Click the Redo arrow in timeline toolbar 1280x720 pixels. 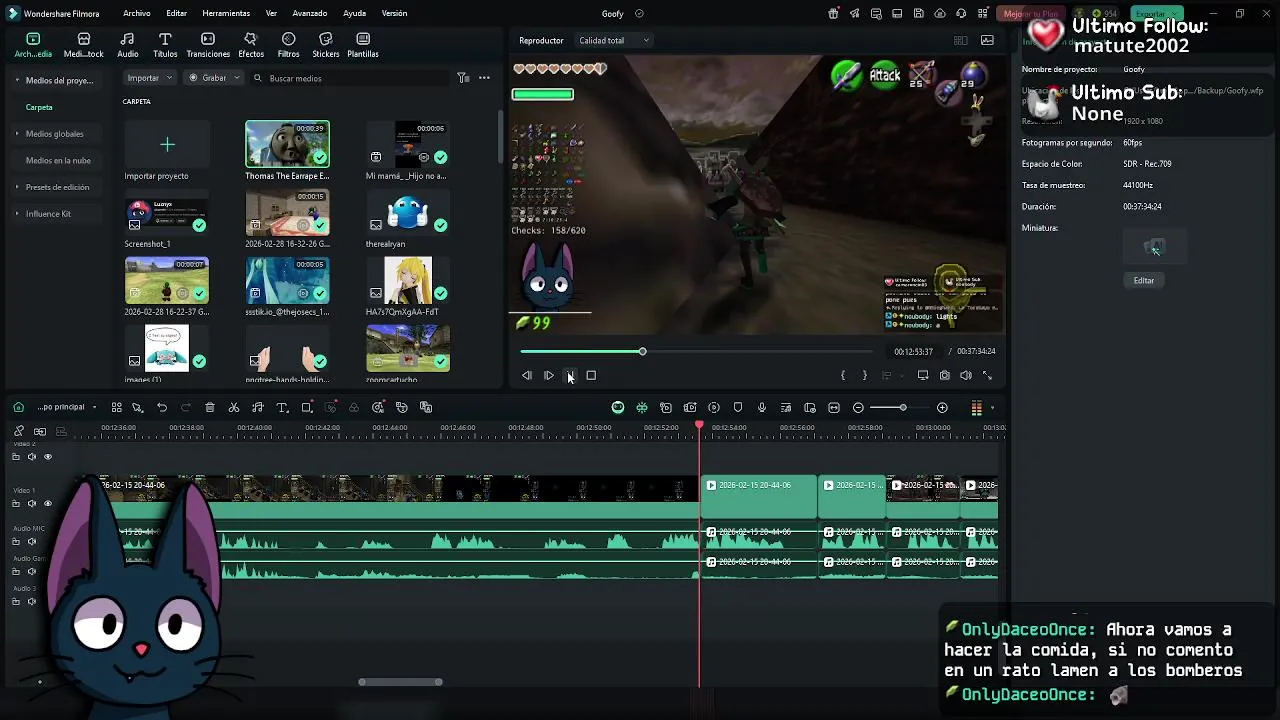click(x=186, y=407)
